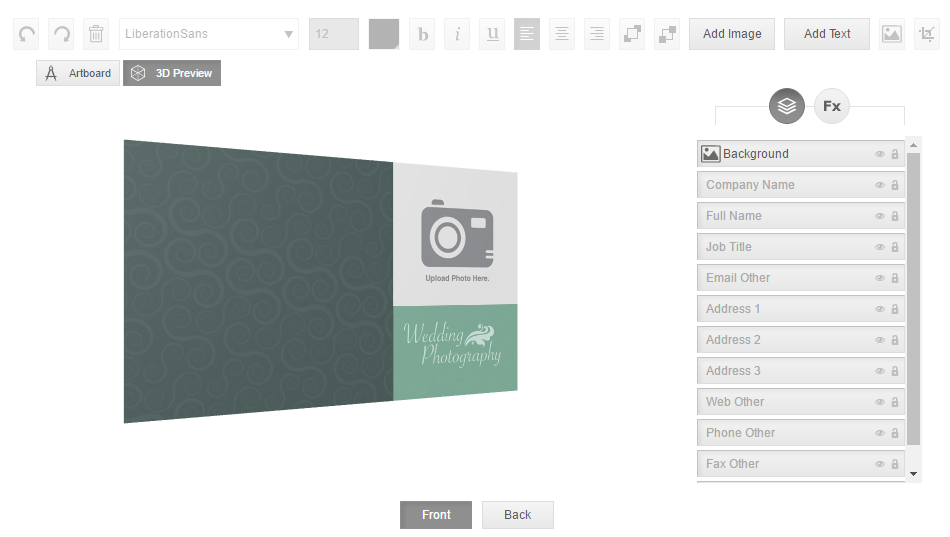
Task: Select the Address 3 layer
Action: (801, 370)
